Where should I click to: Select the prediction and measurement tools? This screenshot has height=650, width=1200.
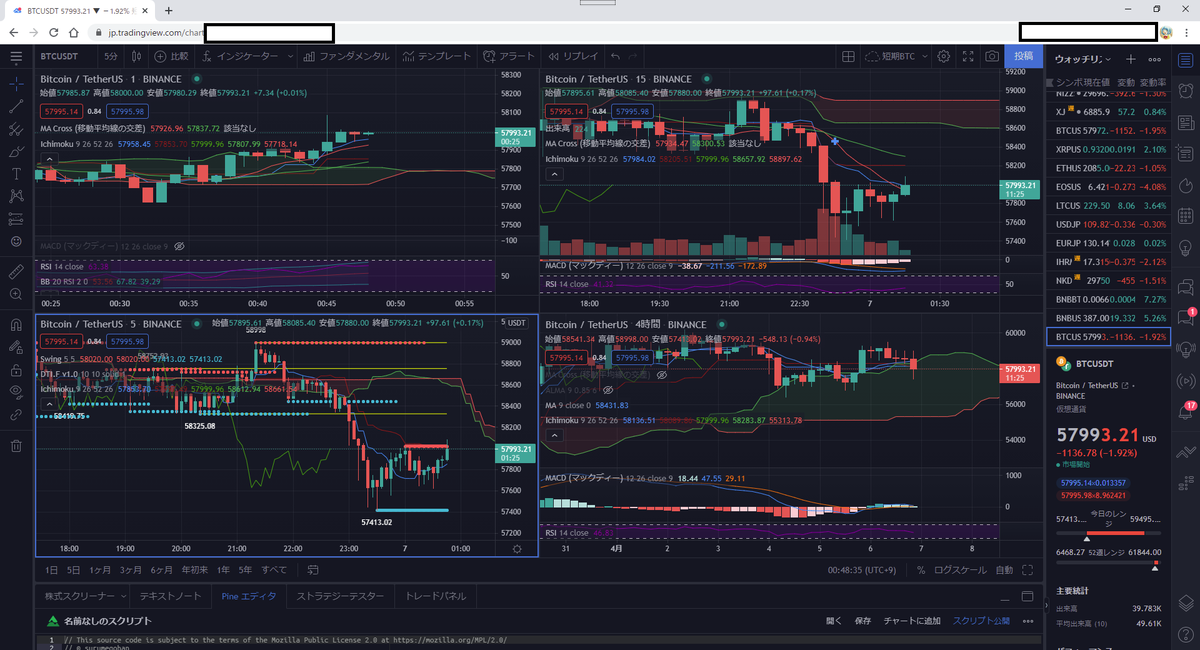pos(15,219)
